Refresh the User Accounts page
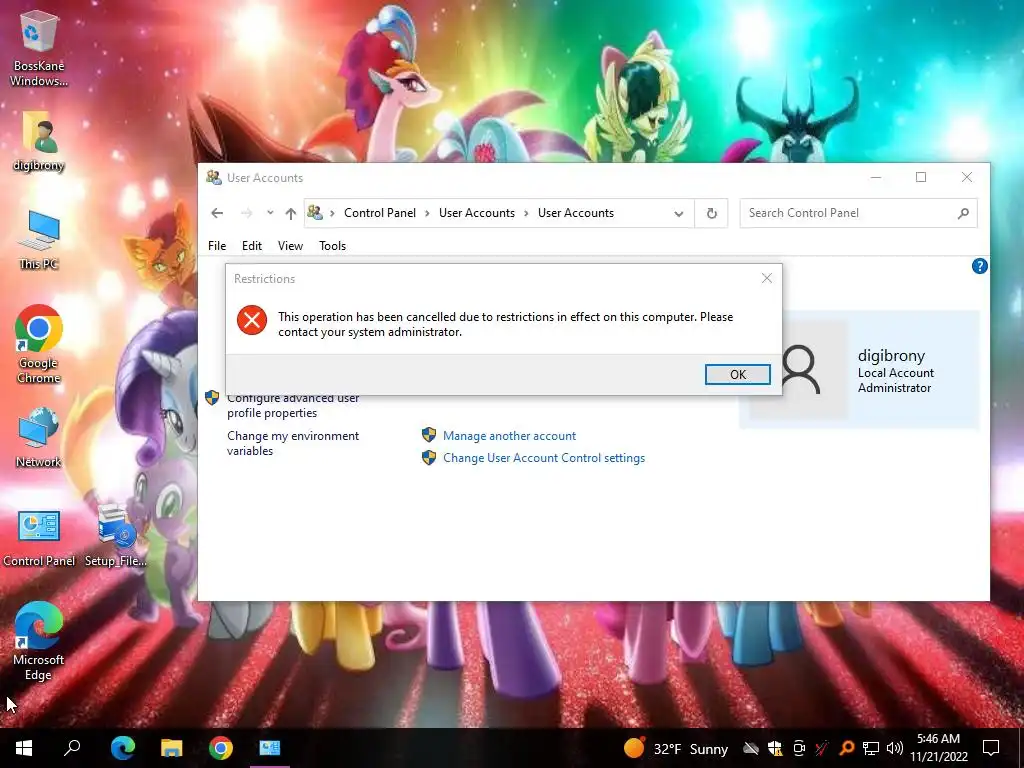 [x=712, y=213]
